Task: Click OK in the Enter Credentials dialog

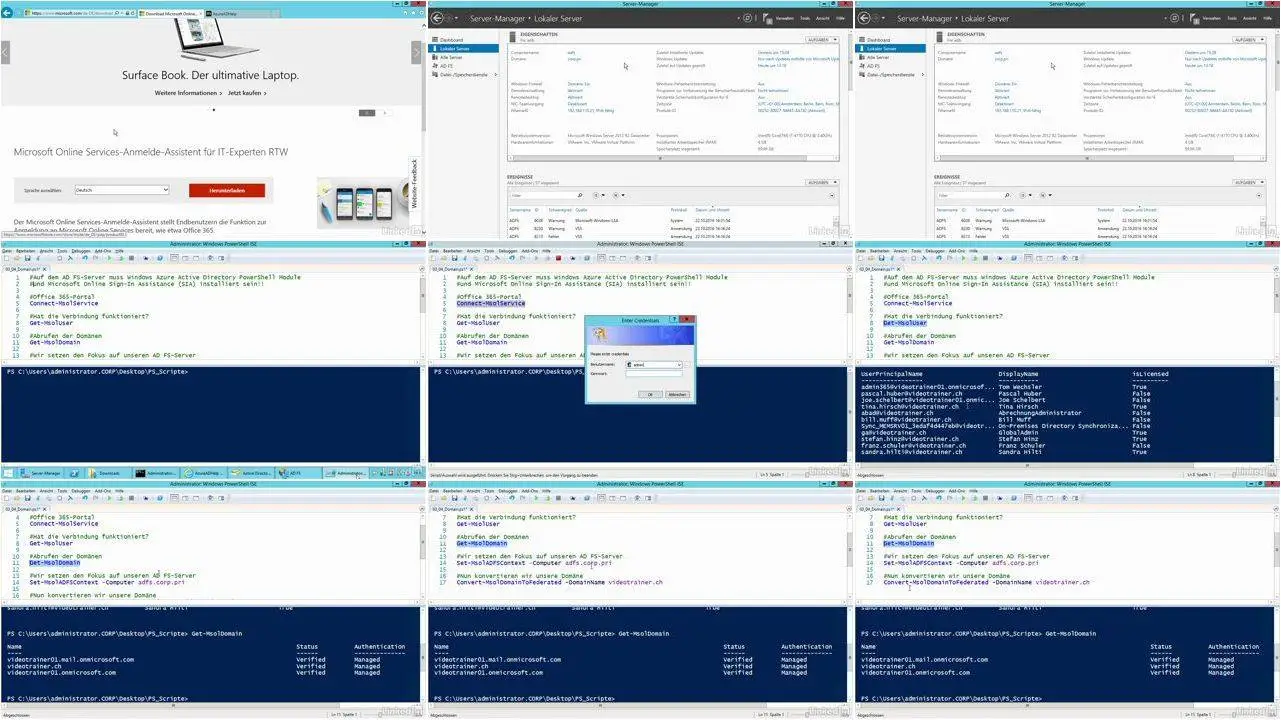Action: click(x=650, y=394)
